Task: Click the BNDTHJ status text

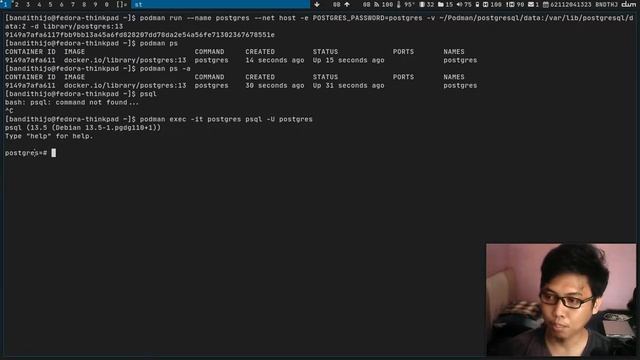Action: click(606, 4)
